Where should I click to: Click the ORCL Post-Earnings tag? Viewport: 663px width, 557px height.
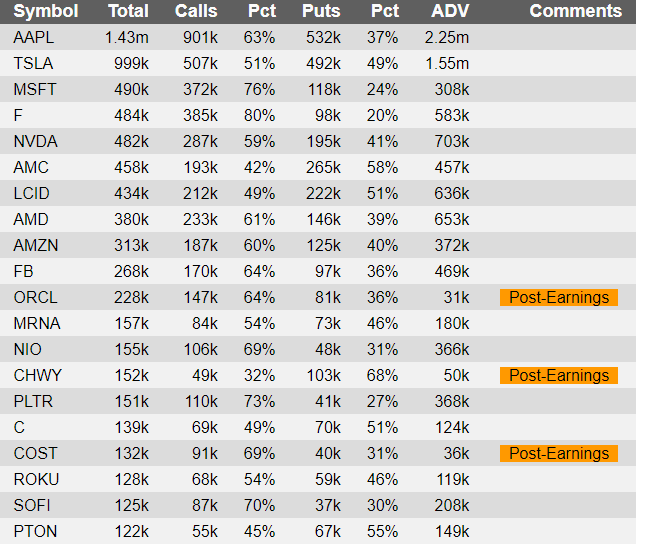(559, 297)
